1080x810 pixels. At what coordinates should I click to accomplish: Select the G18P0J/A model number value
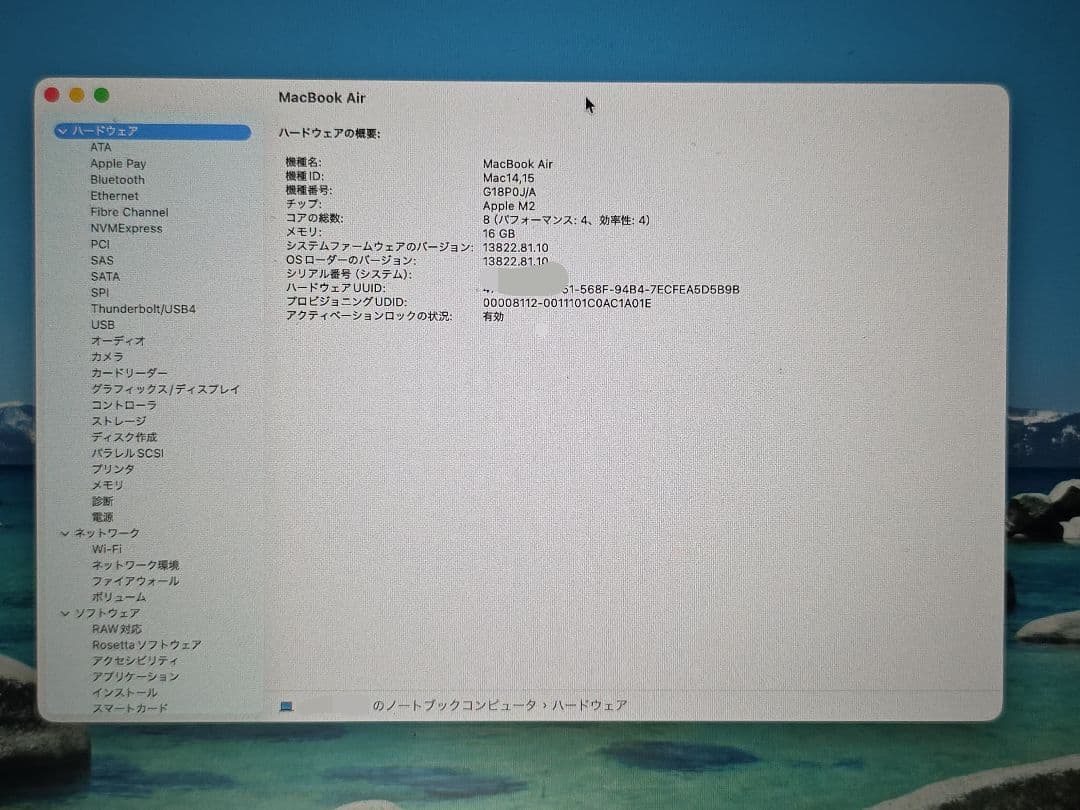[x=509, y=192]
